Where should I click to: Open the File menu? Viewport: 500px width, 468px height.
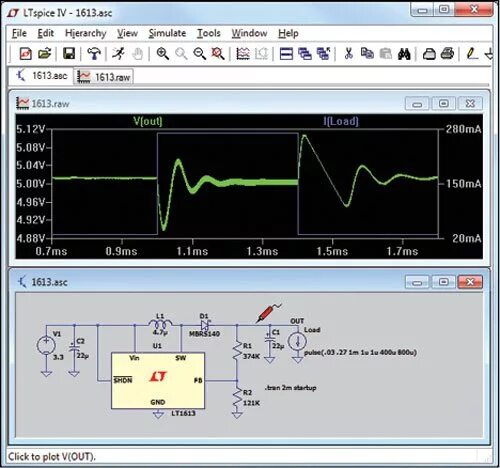pos(19,33)
